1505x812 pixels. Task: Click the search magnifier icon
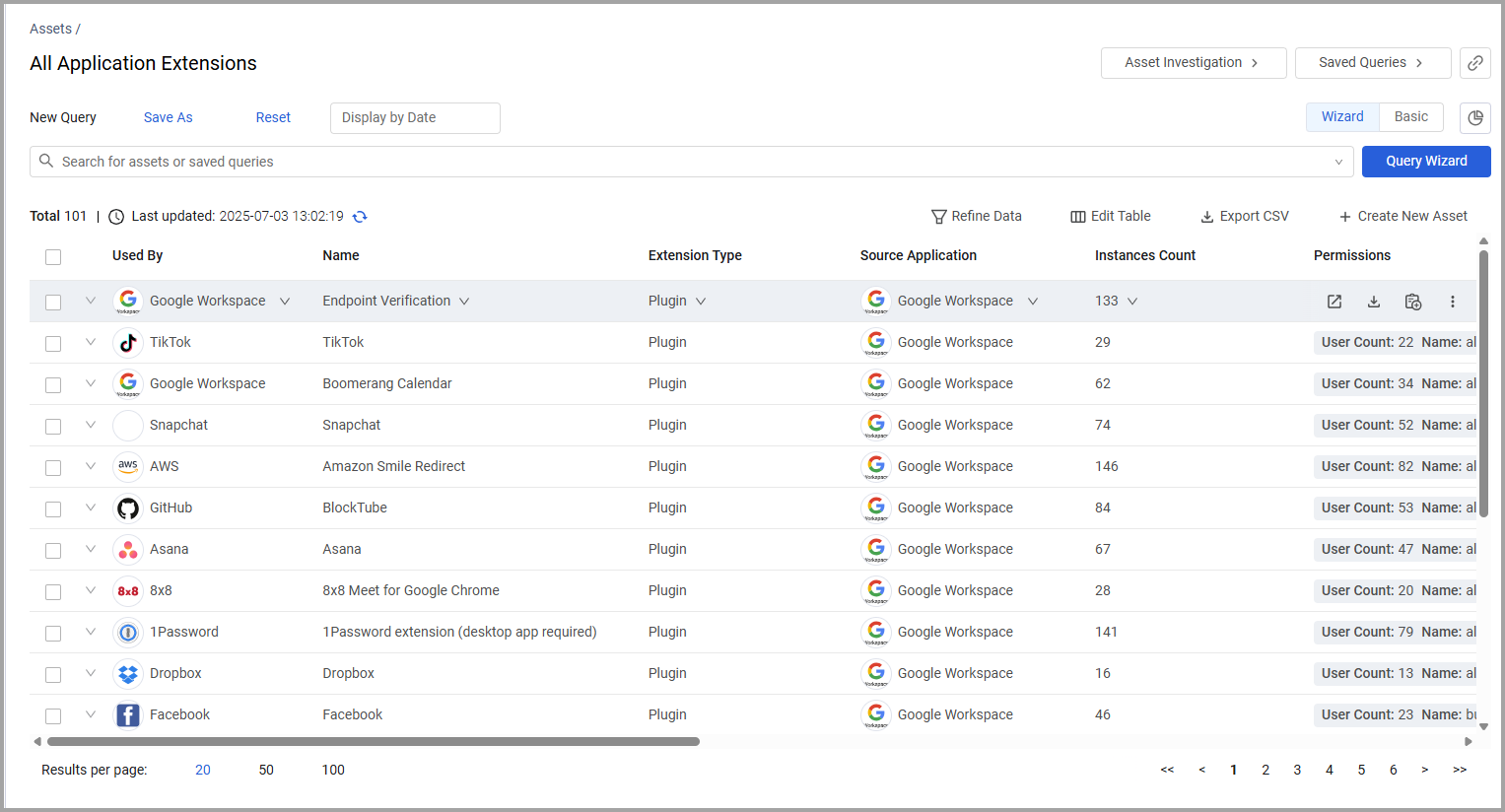click(x=46, y=161)
